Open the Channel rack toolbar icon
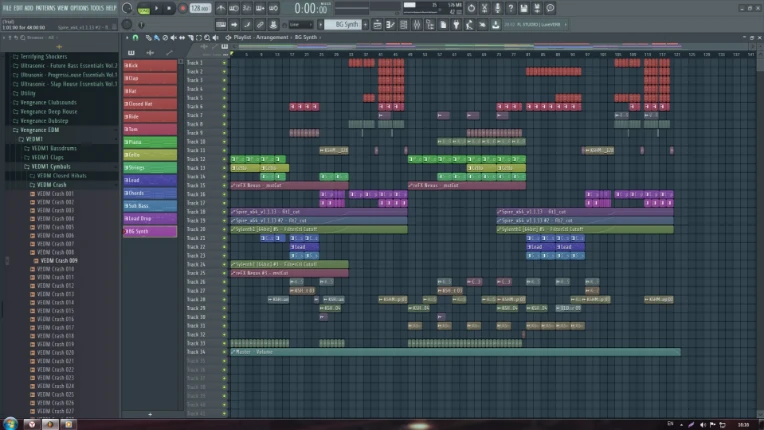 (x=404, y=24)
